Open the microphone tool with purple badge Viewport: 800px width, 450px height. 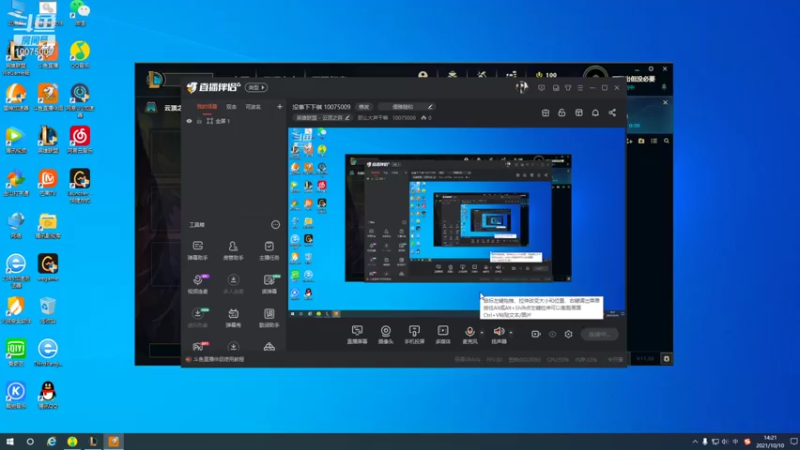point(198,284)
